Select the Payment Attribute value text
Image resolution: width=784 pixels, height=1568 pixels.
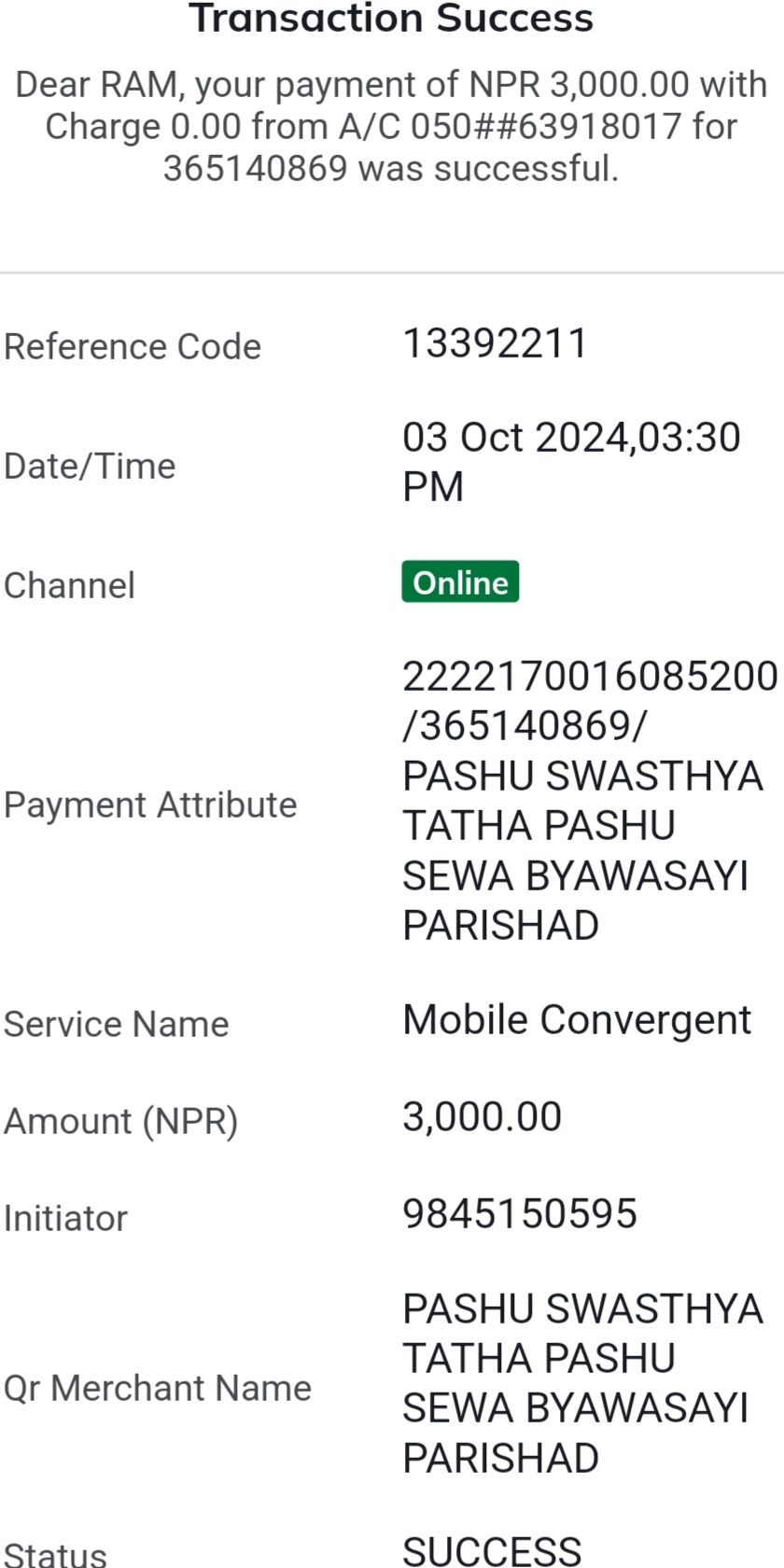[590, 801]
